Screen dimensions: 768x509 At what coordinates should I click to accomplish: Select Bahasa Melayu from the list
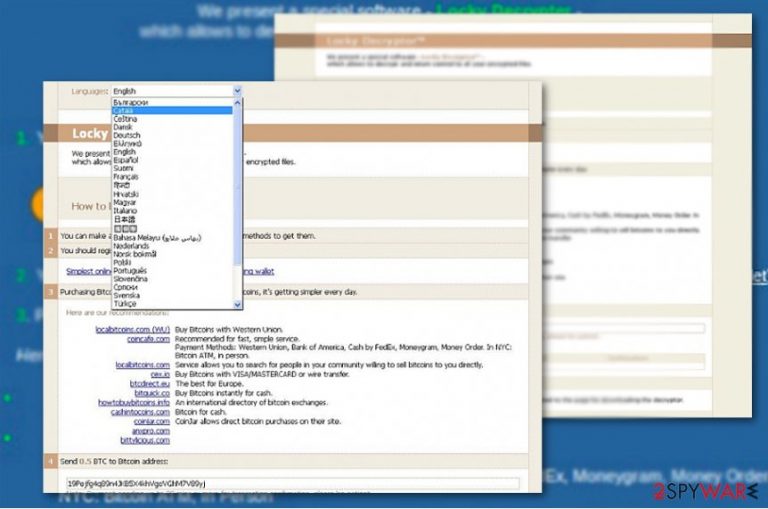[x=157, y=238]
